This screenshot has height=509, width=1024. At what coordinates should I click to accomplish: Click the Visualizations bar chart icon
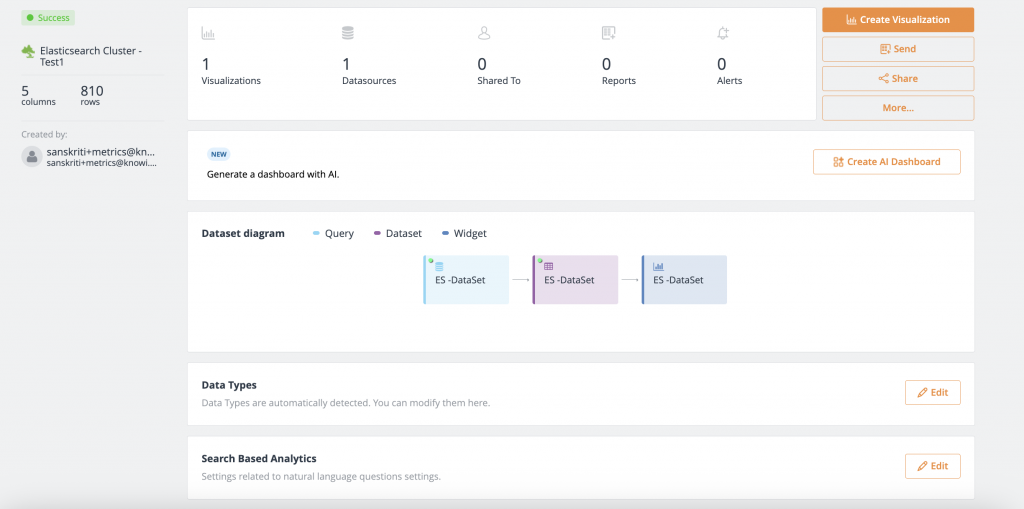click(x=208, y=33)
